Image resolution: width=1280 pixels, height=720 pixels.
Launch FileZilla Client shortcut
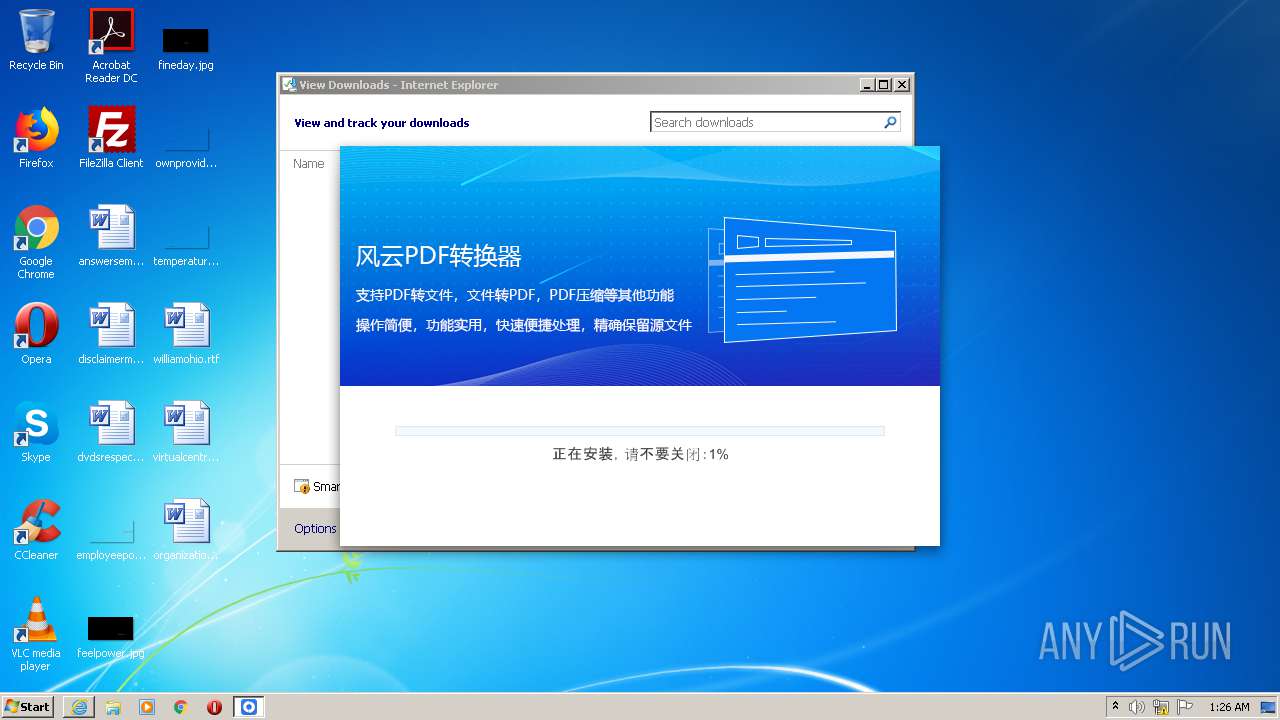point(111,138)
